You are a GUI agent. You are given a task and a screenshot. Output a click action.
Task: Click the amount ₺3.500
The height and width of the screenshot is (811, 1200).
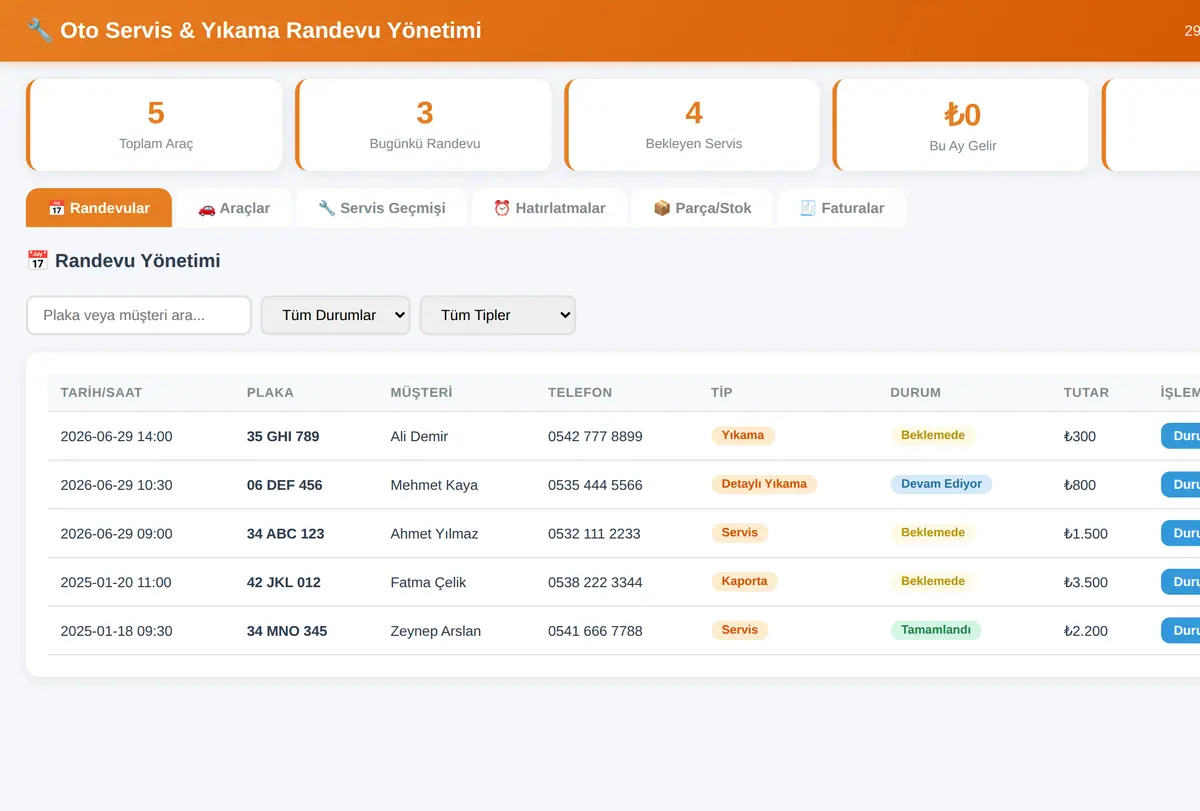click(1086, 582)
